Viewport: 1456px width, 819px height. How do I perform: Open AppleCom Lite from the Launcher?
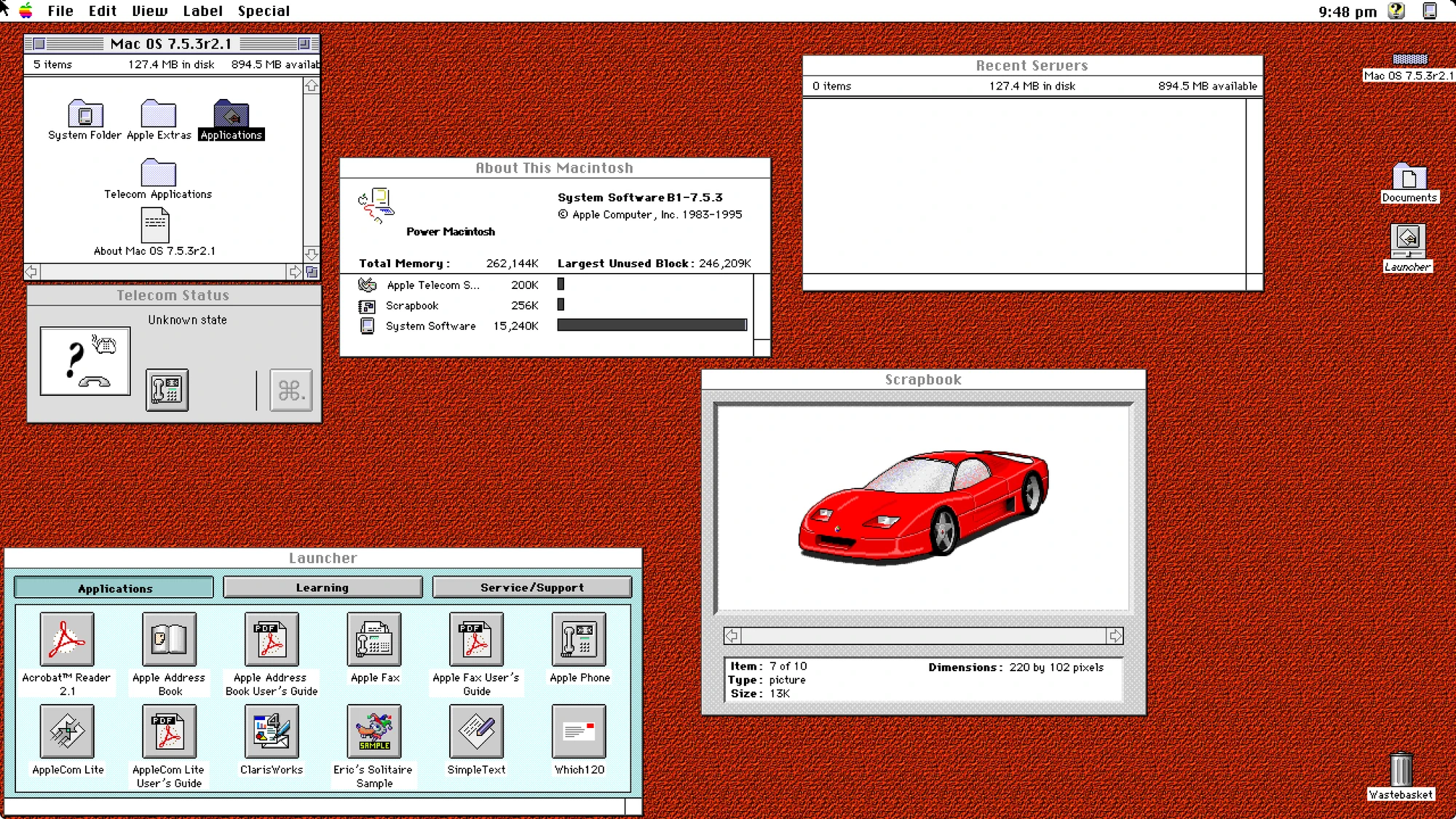tap(66, 732)
